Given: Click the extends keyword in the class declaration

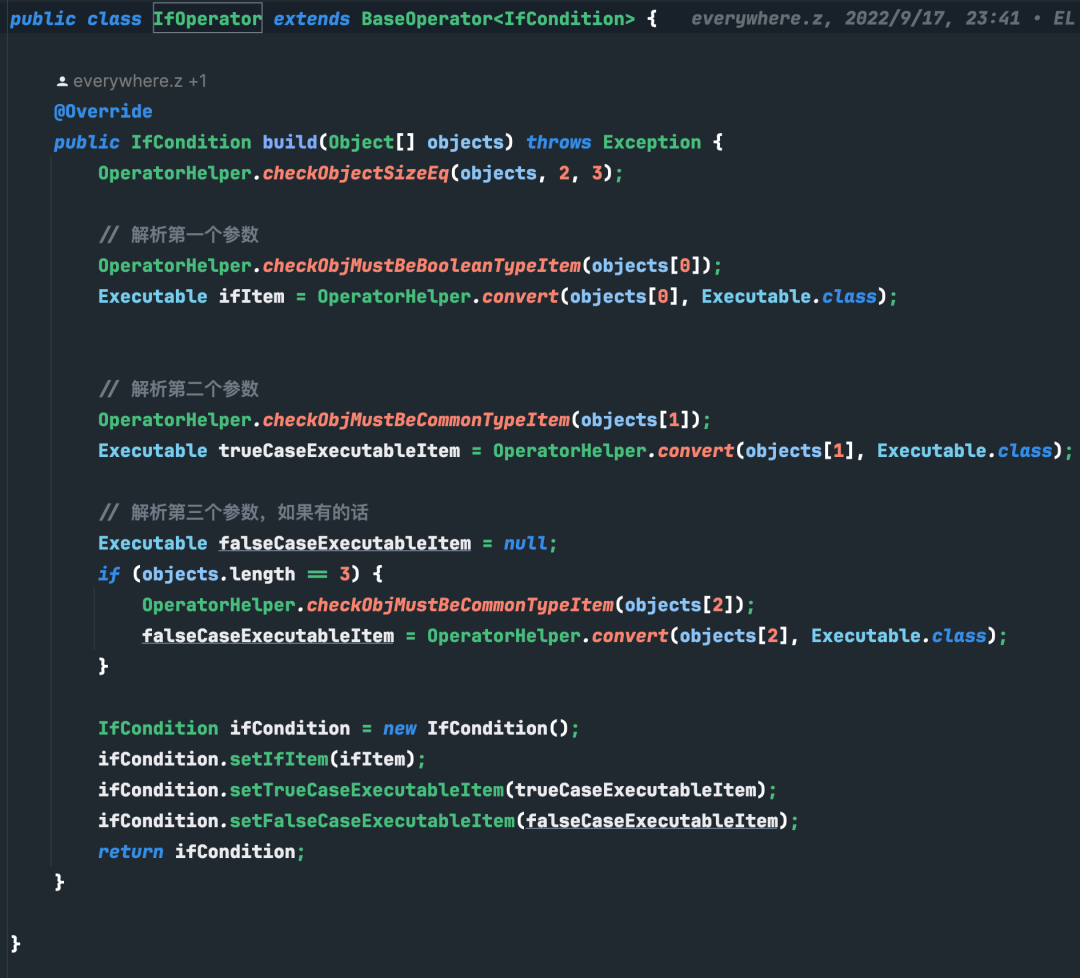Looking at the screenshot, I should pyautogui.click(x=311, y=19).
